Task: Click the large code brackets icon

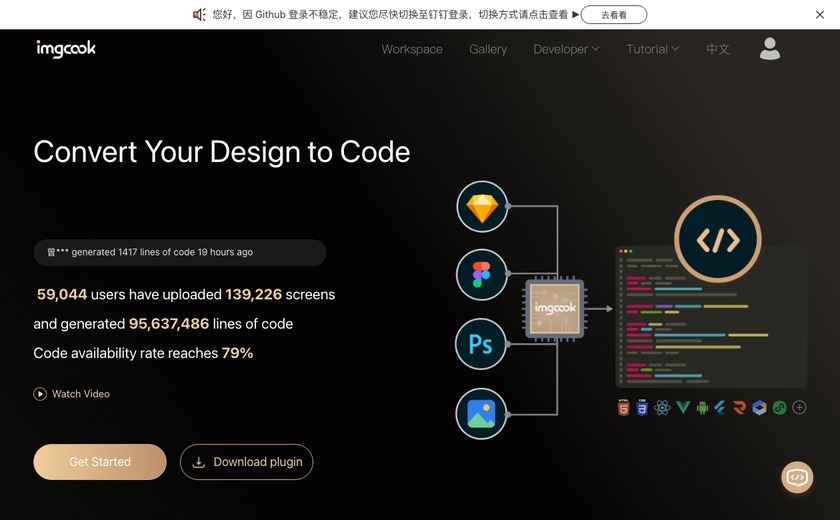Action: [718, 239]
